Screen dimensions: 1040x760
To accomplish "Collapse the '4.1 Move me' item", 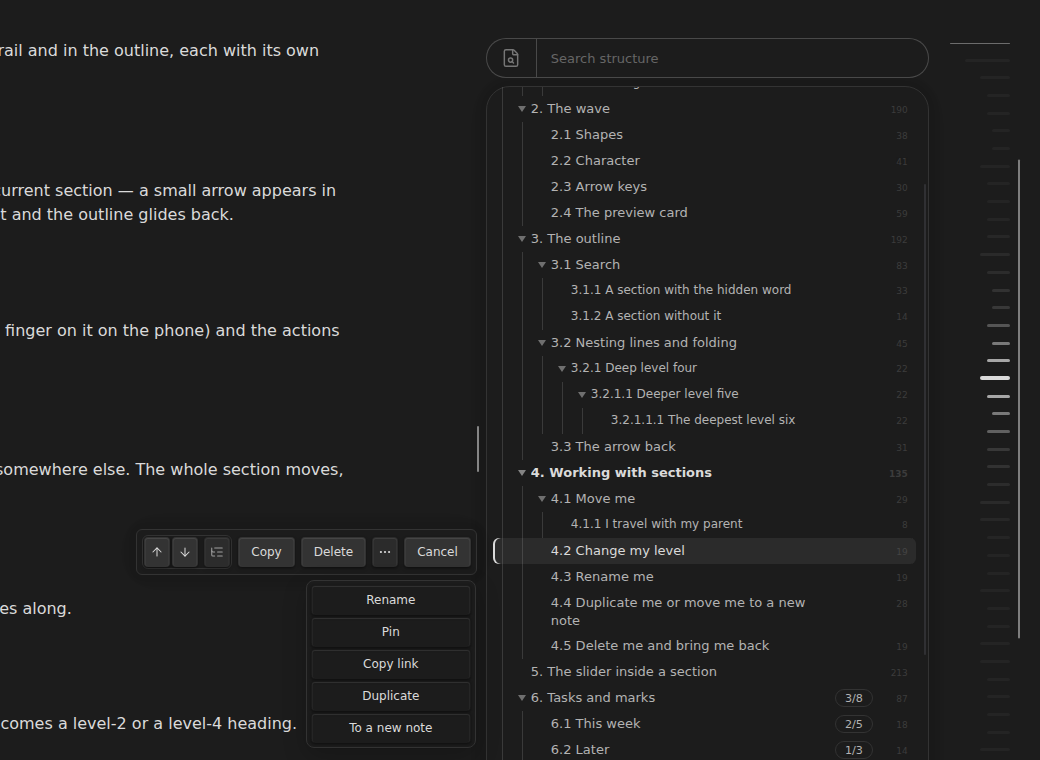I will click(x=542, y=499).
